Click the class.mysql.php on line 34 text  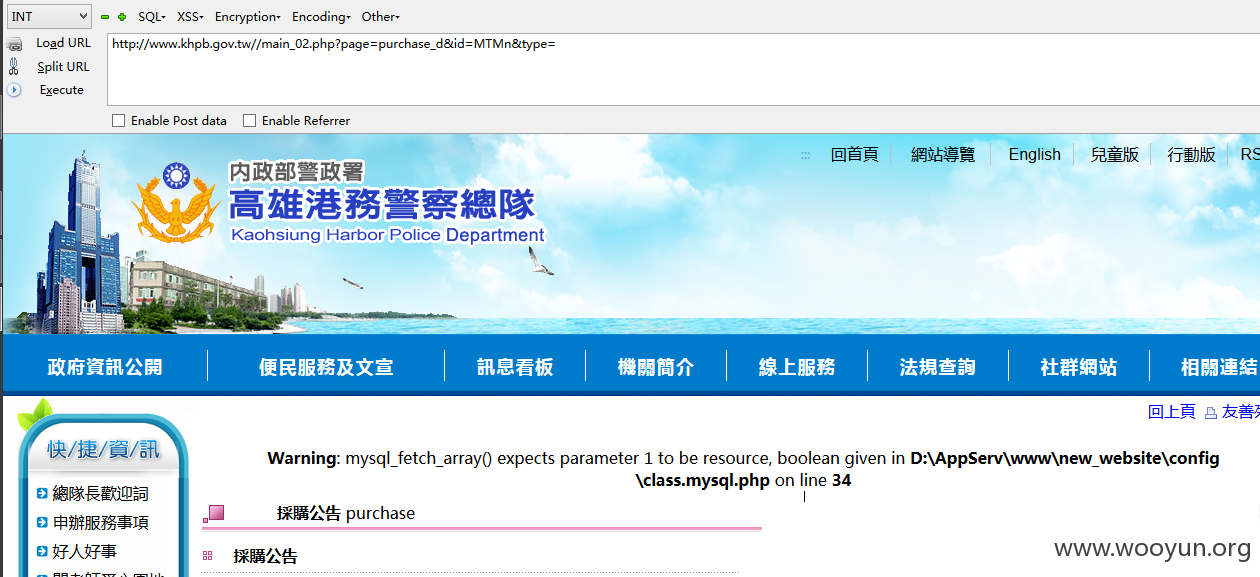[x=743, y=481]
